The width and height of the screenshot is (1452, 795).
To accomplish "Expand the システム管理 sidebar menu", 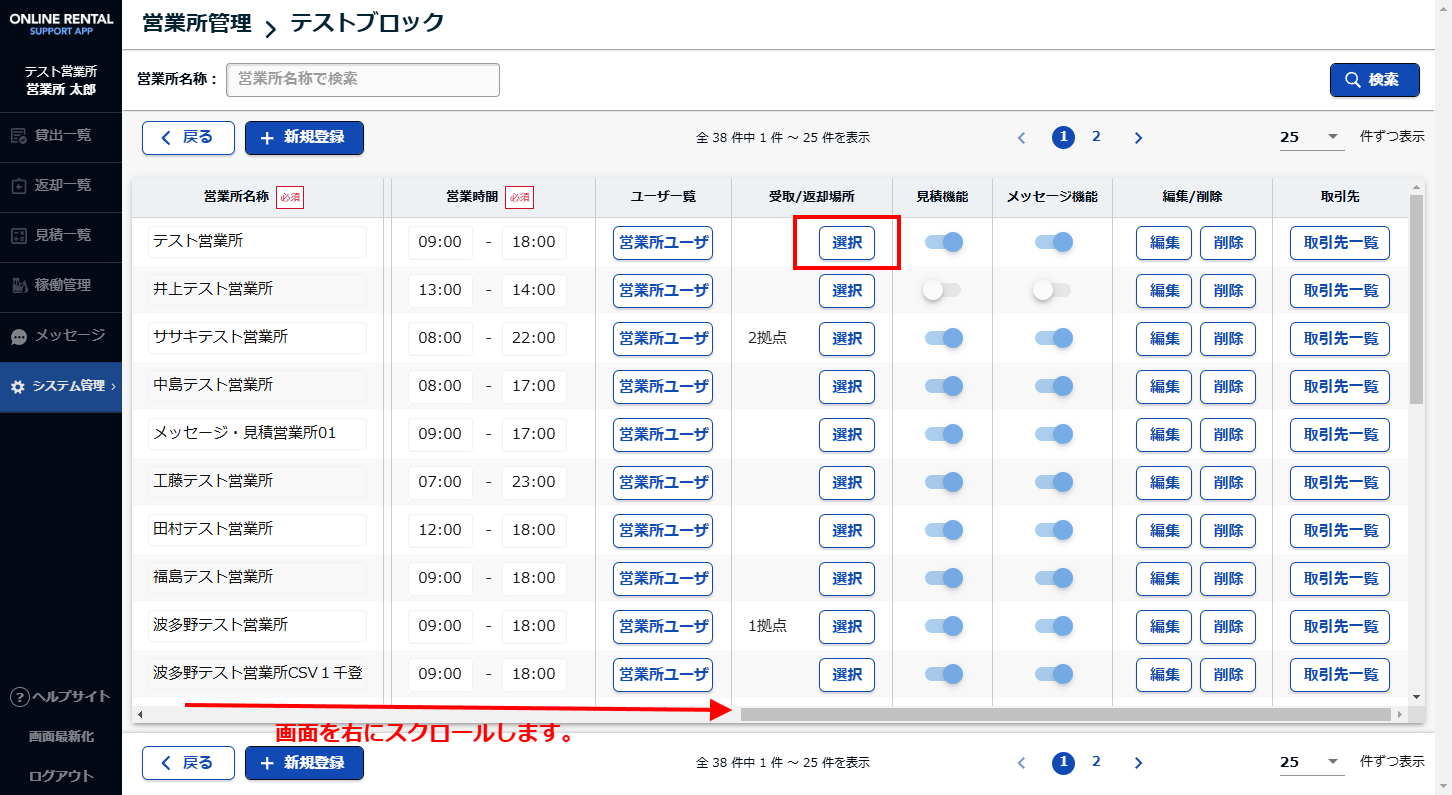I will coord(61,386).
